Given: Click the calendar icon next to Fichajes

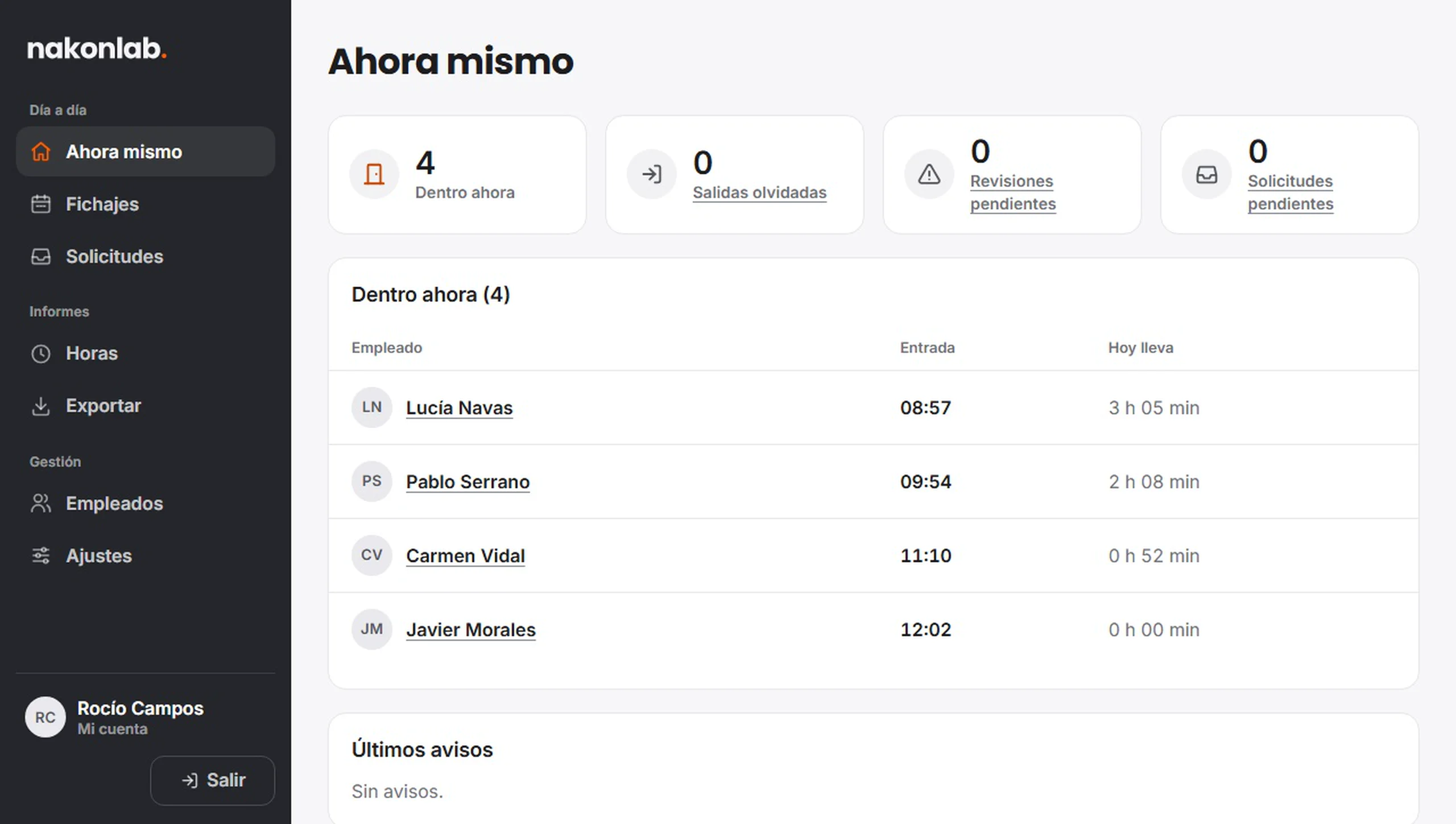Looking at the screenshot, I should (x=40, y=204).
